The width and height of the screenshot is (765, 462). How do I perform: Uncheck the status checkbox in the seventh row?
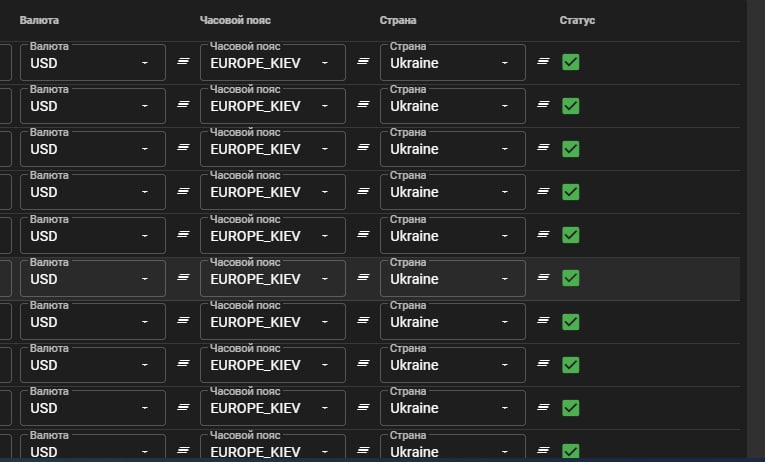(571, 321)
